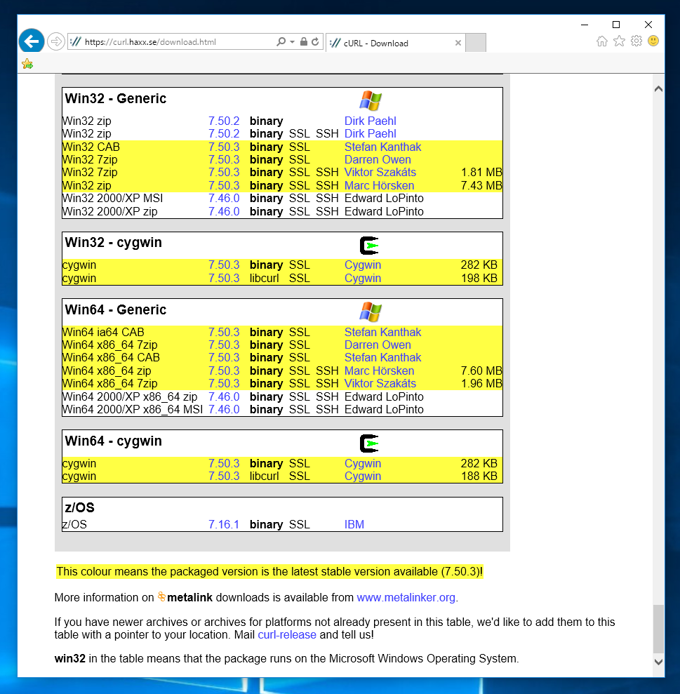The width and height of the screenshot is (680, 694).
Task: Open the IBM provider link
Action: [354, 524]
